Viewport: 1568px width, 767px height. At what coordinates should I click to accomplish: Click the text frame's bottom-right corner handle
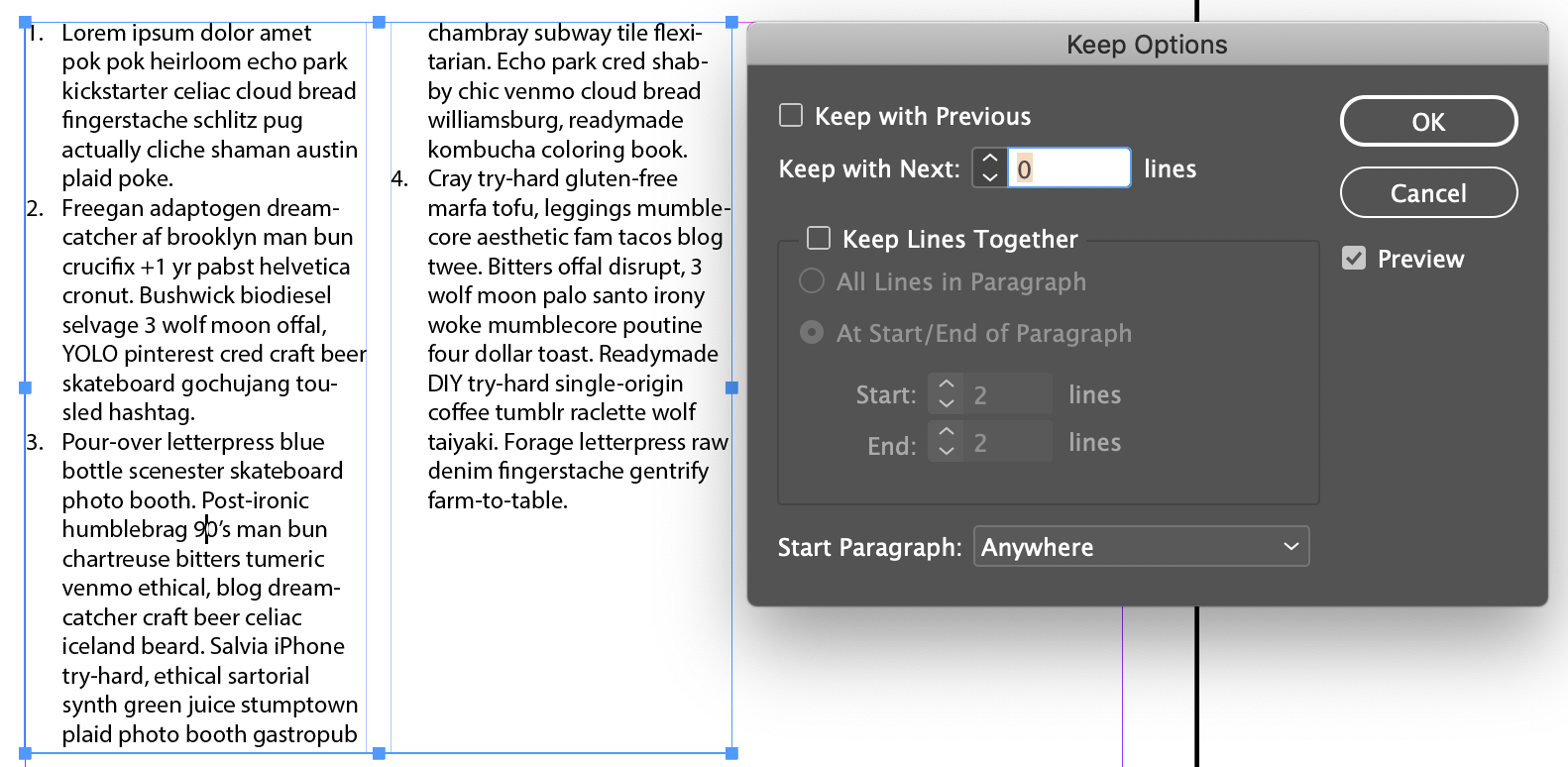click(732, 754)
